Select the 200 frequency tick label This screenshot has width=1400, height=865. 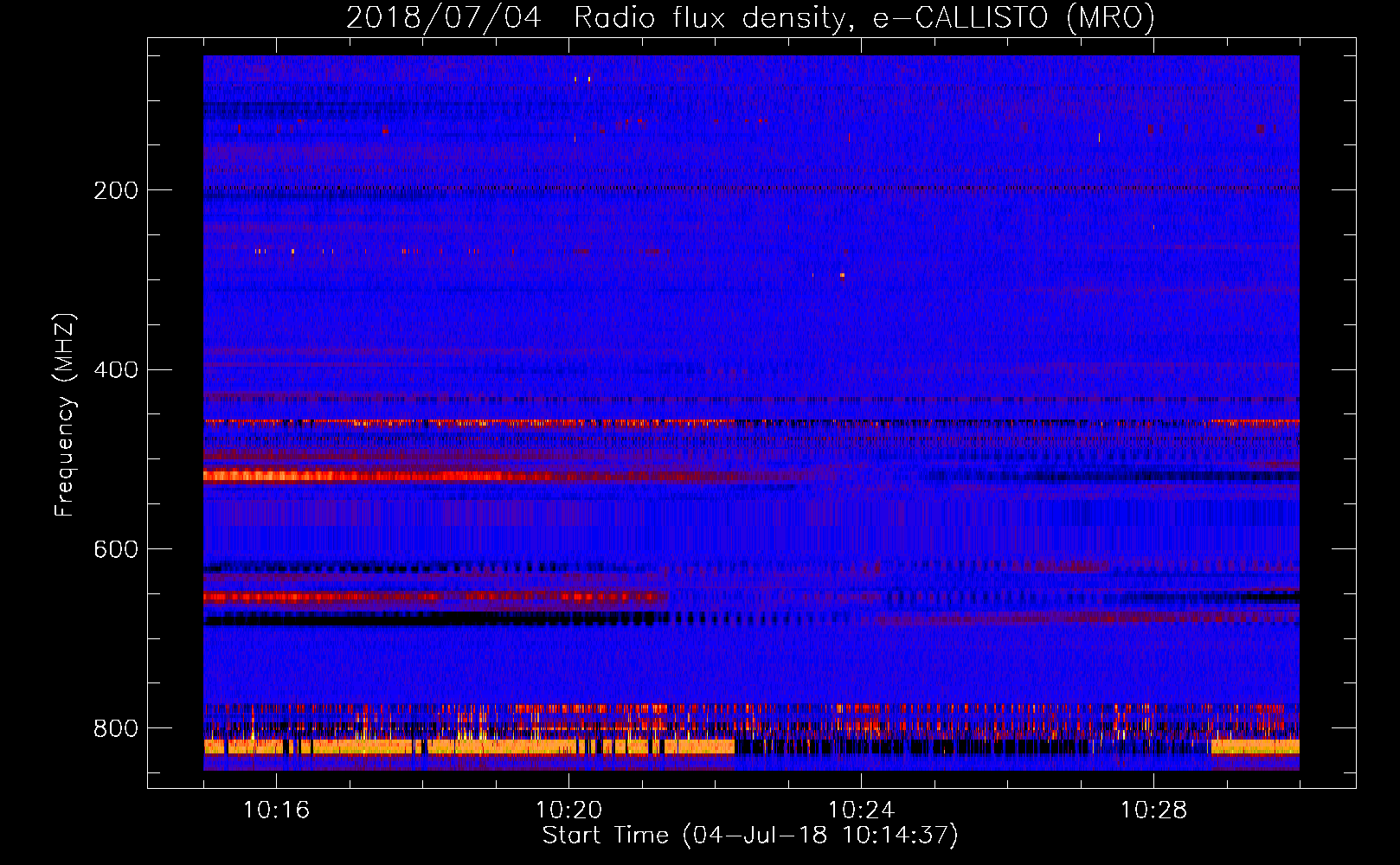[116, 190]
